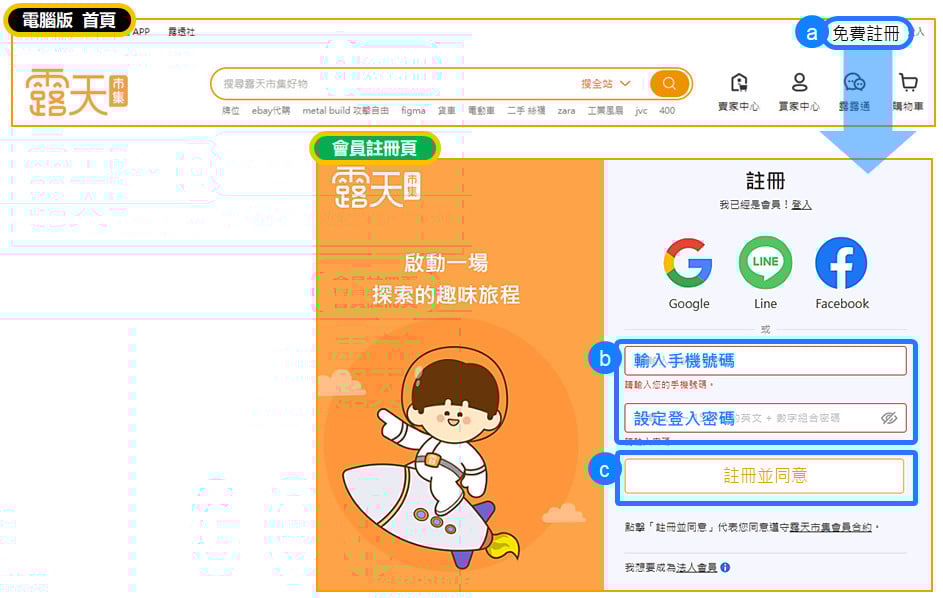Click the info icon beside 法人會員
The width and height of the screenshot is (943, 598).
point(725,567)
